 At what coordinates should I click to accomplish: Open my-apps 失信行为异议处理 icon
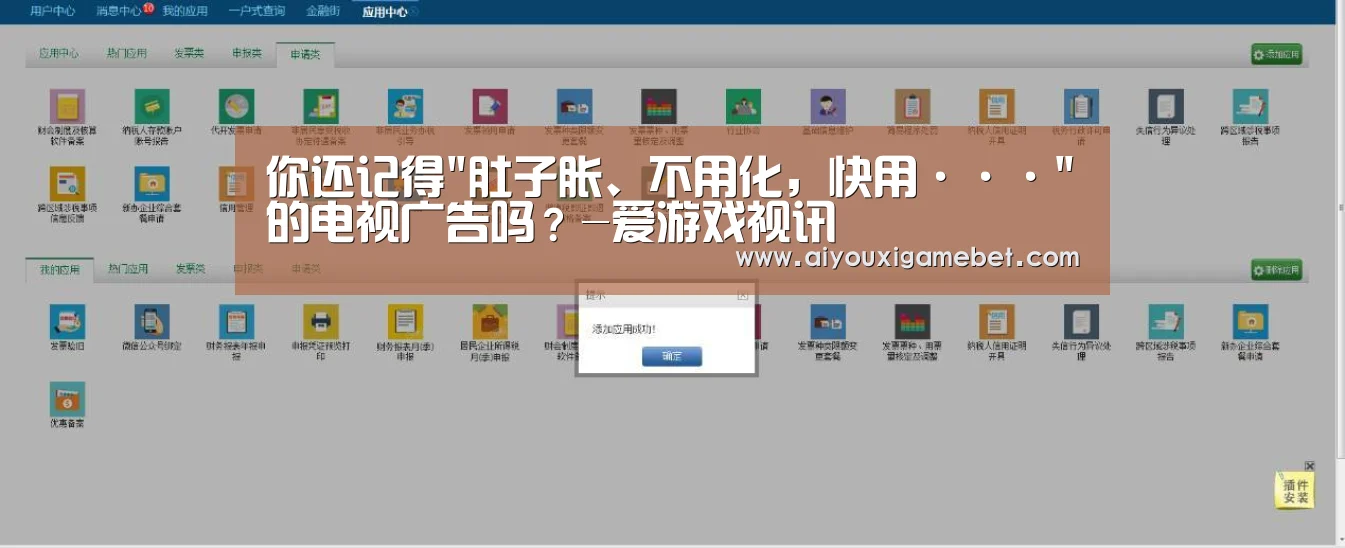click(x=1081, y=322)
